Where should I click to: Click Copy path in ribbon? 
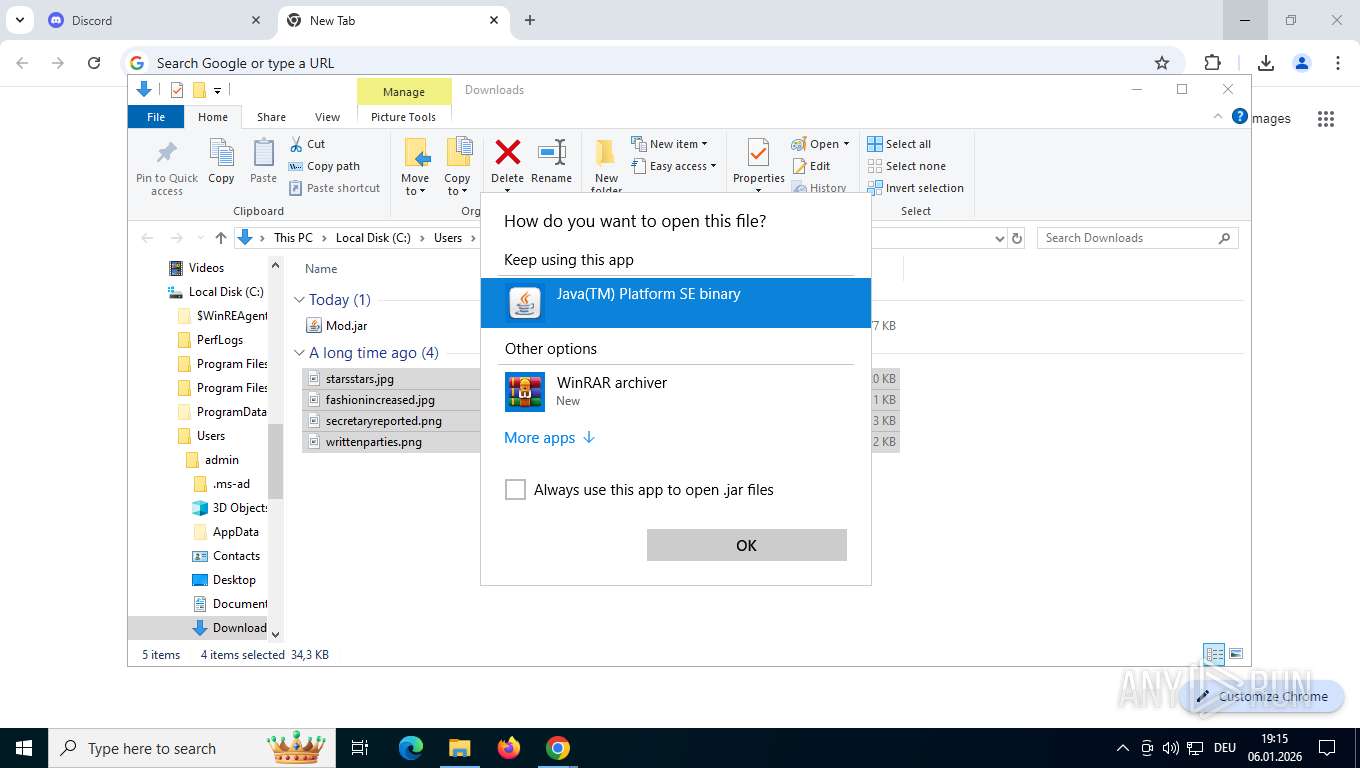(x=324, y=166)
